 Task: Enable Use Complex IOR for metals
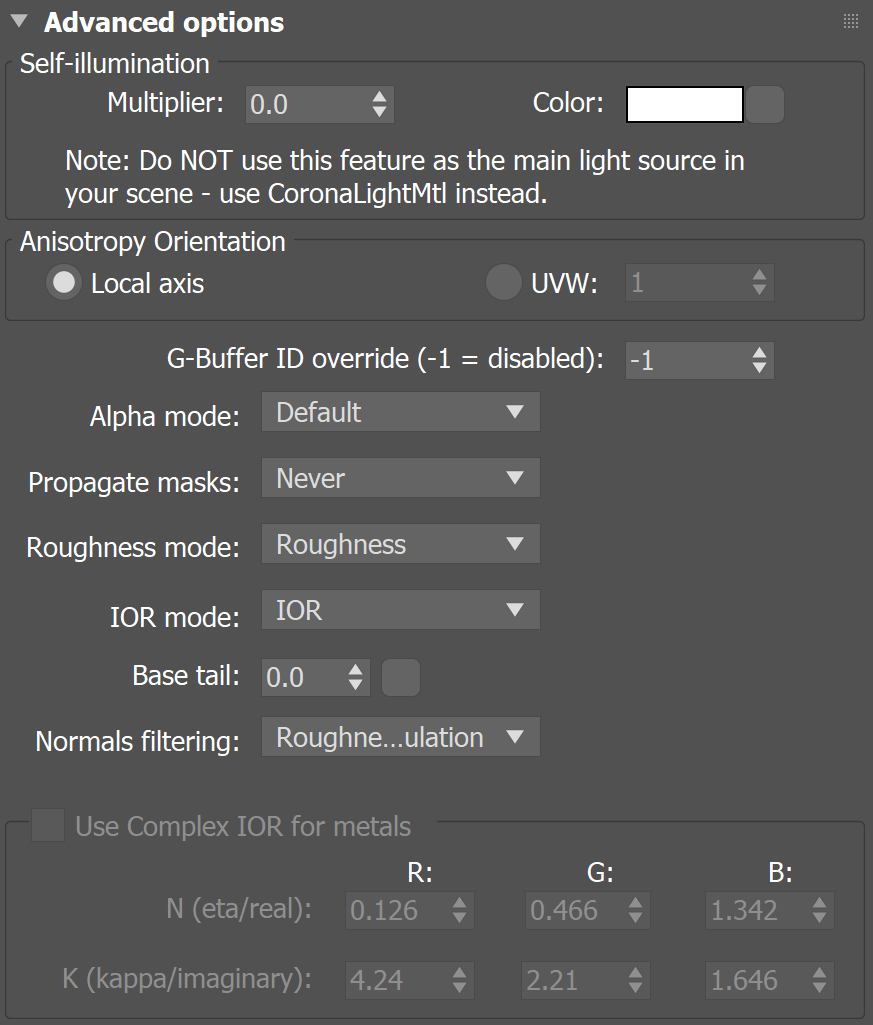click(x=48, y=826)
